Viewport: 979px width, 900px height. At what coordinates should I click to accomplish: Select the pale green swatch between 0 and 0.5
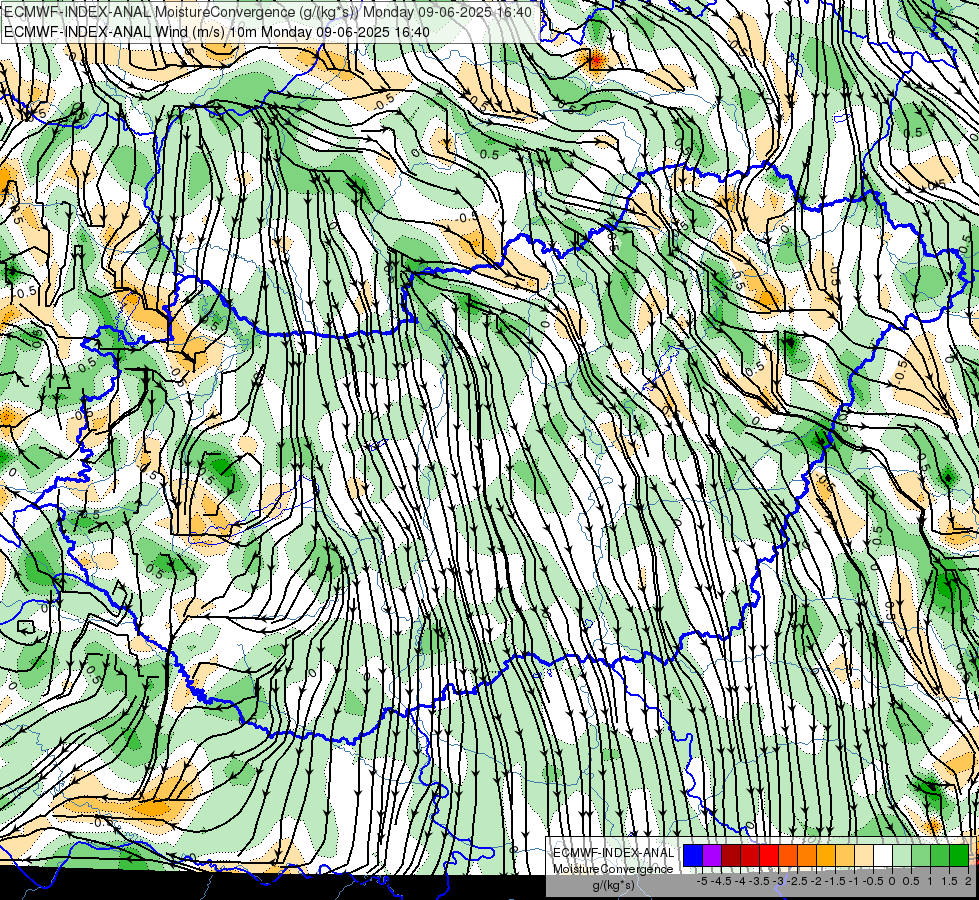(x=902, y=855)
